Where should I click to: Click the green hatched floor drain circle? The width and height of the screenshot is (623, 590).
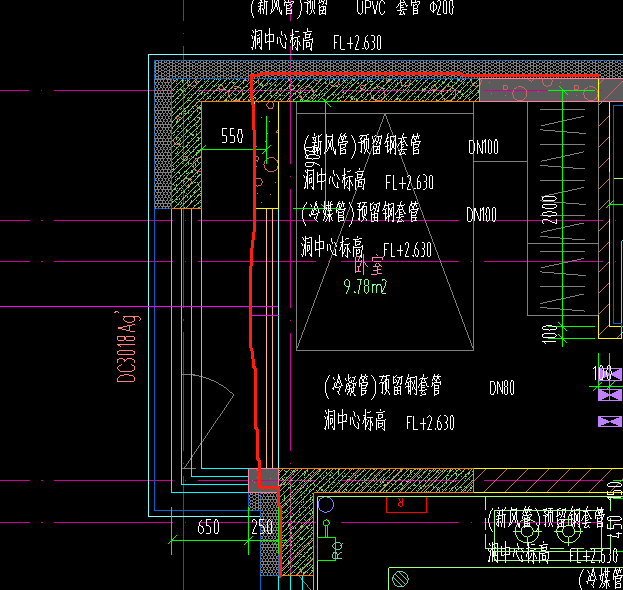coord(400,579)
